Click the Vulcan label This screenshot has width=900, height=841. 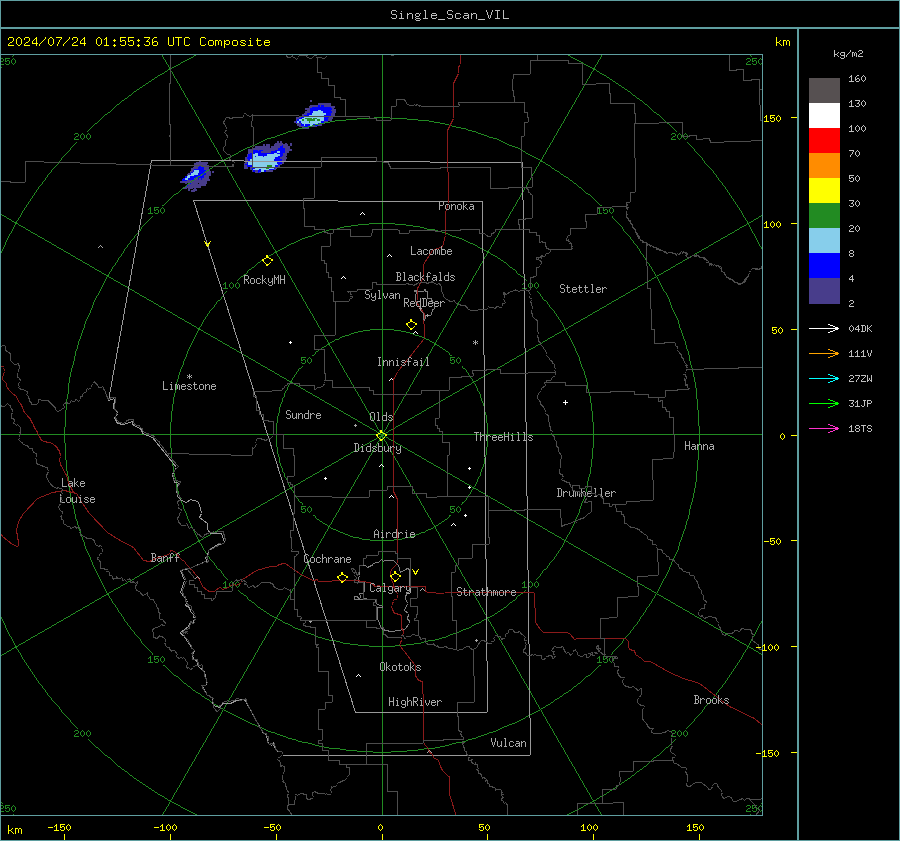tap(508, 743)
